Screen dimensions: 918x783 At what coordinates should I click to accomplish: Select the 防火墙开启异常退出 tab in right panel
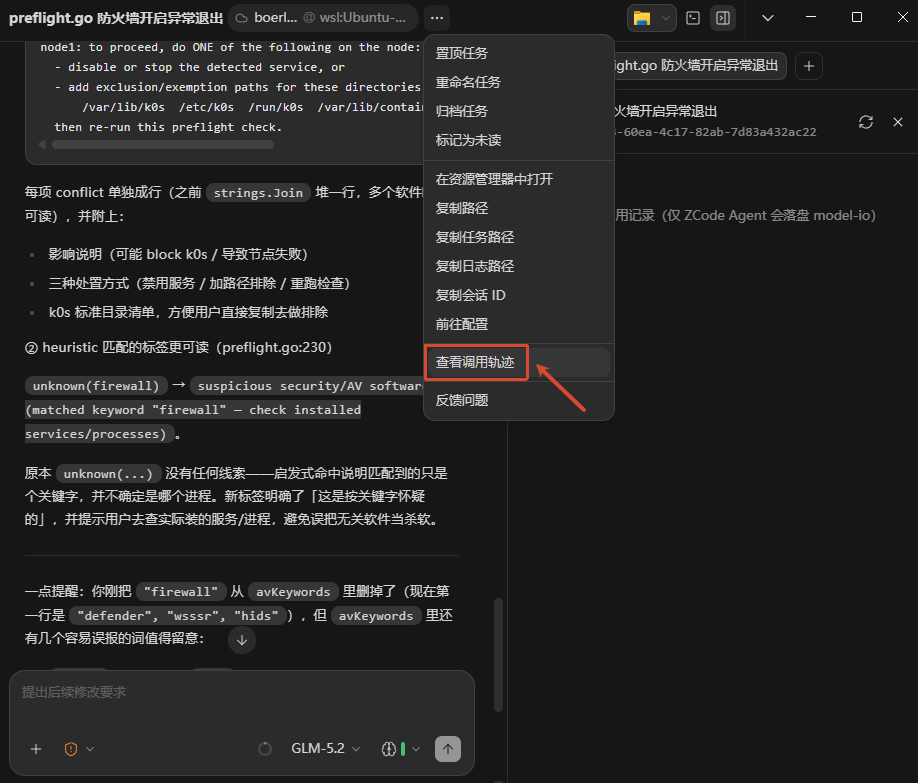699,66
